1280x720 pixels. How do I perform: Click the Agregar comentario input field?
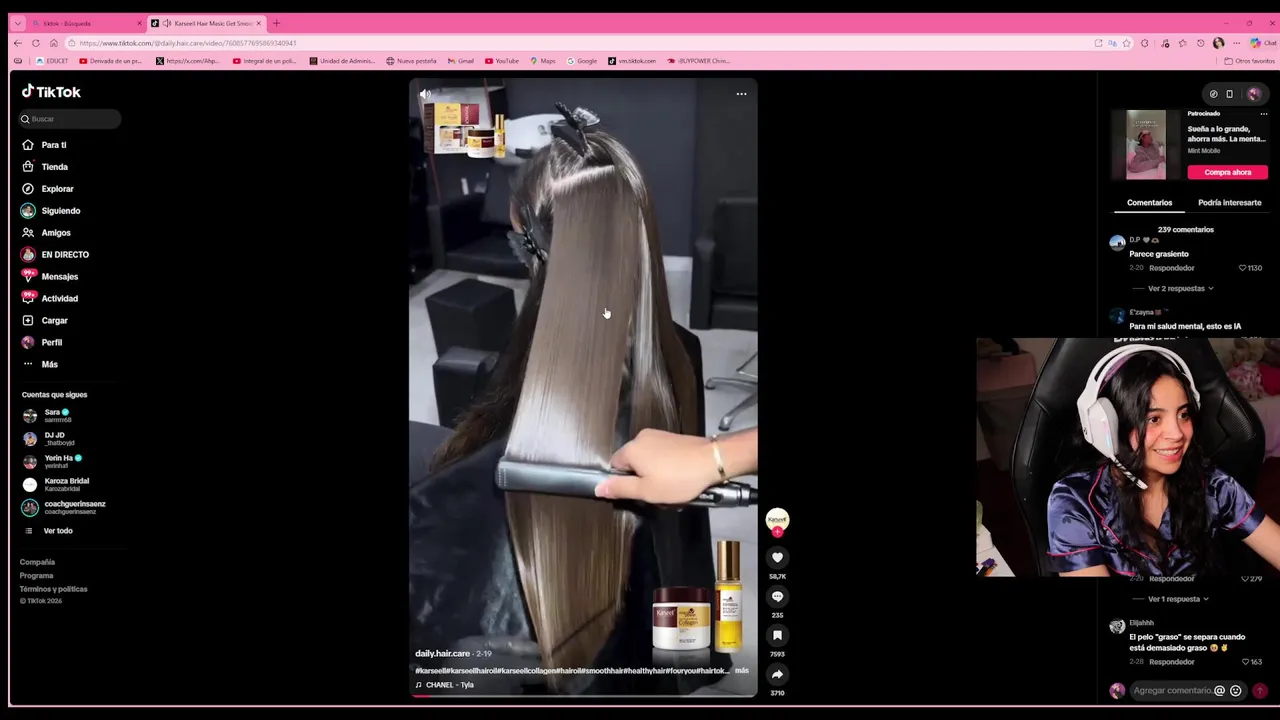click(1172, 691)
